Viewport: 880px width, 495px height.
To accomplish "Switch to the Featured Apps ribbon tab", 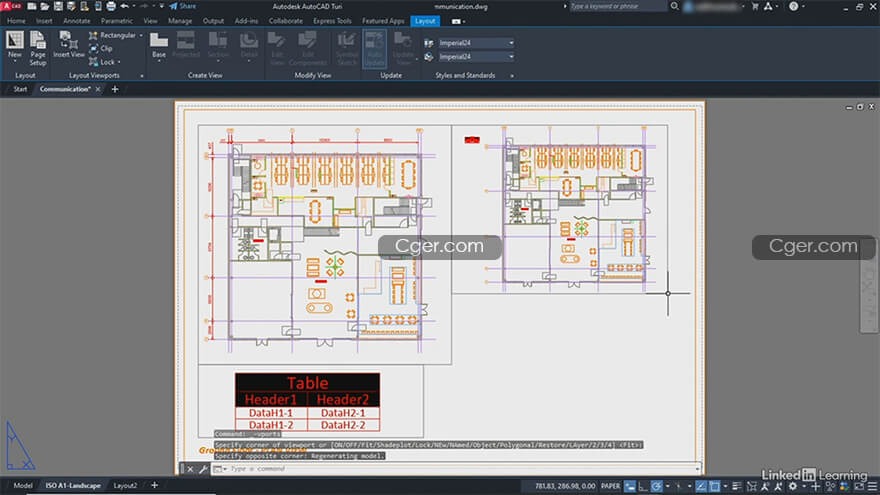I will coord(383,21).
